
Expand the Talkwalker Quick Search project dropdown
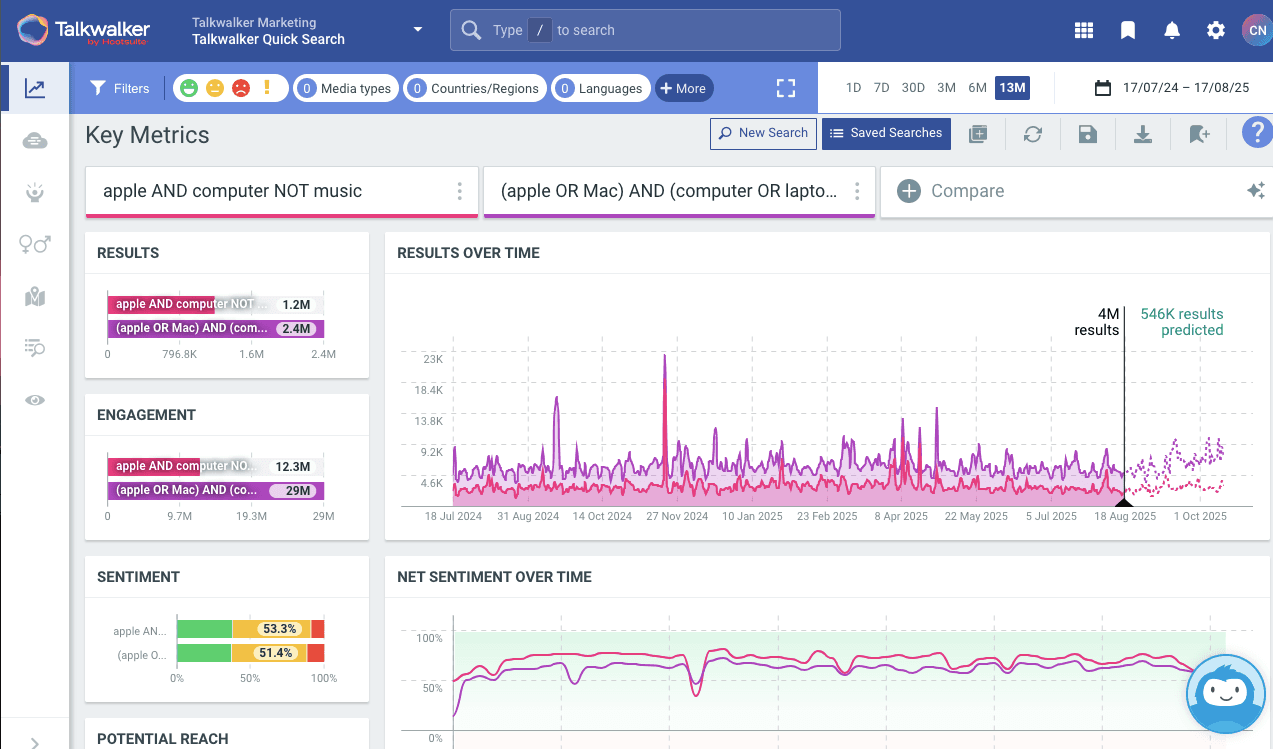coord(418,30)
